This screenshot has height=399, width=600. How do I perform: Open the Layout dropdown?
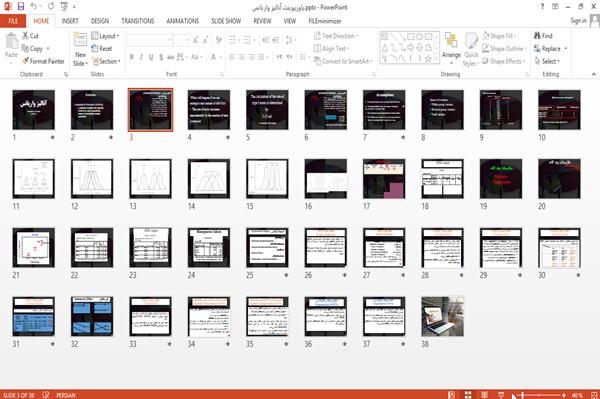click(105, 36)
